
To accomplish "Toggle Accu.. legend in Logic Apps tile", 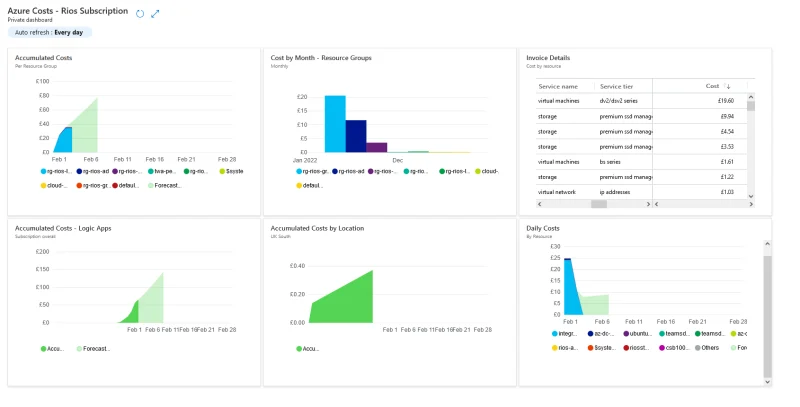I will point(53,349).
